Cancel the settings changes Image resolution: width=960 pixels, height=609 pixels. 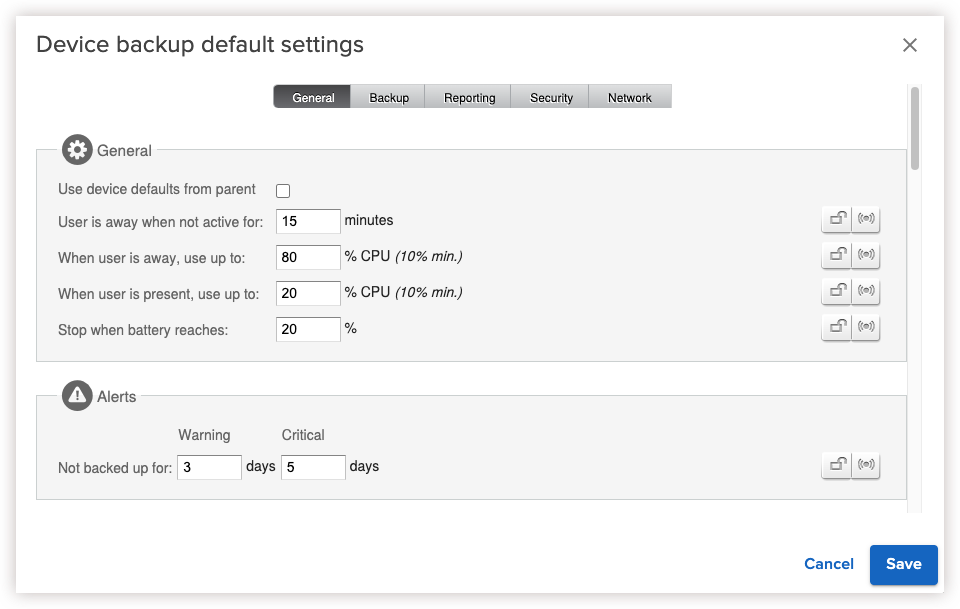click(828, 564)
